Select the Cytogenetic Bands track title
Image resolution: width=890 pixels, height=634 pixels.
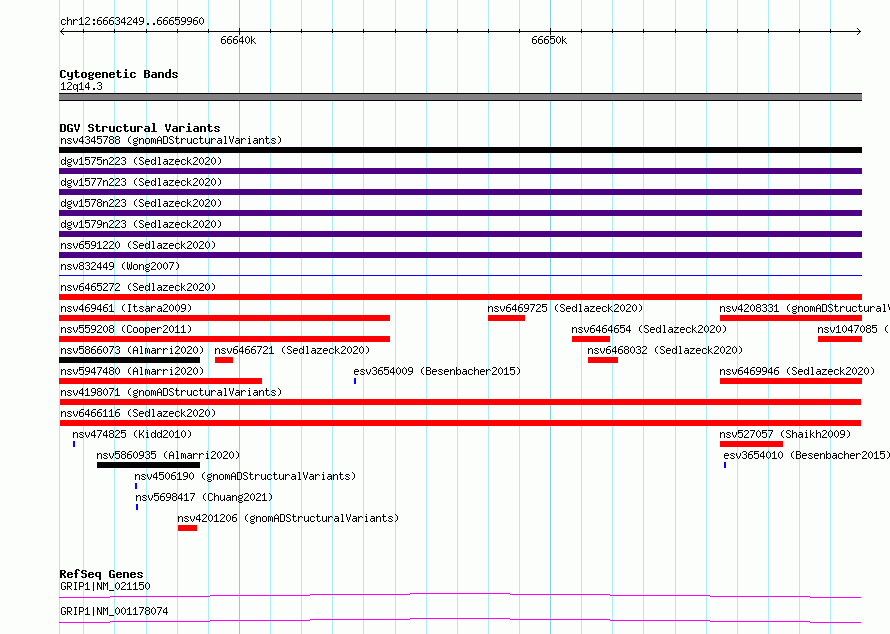(119, 74)
